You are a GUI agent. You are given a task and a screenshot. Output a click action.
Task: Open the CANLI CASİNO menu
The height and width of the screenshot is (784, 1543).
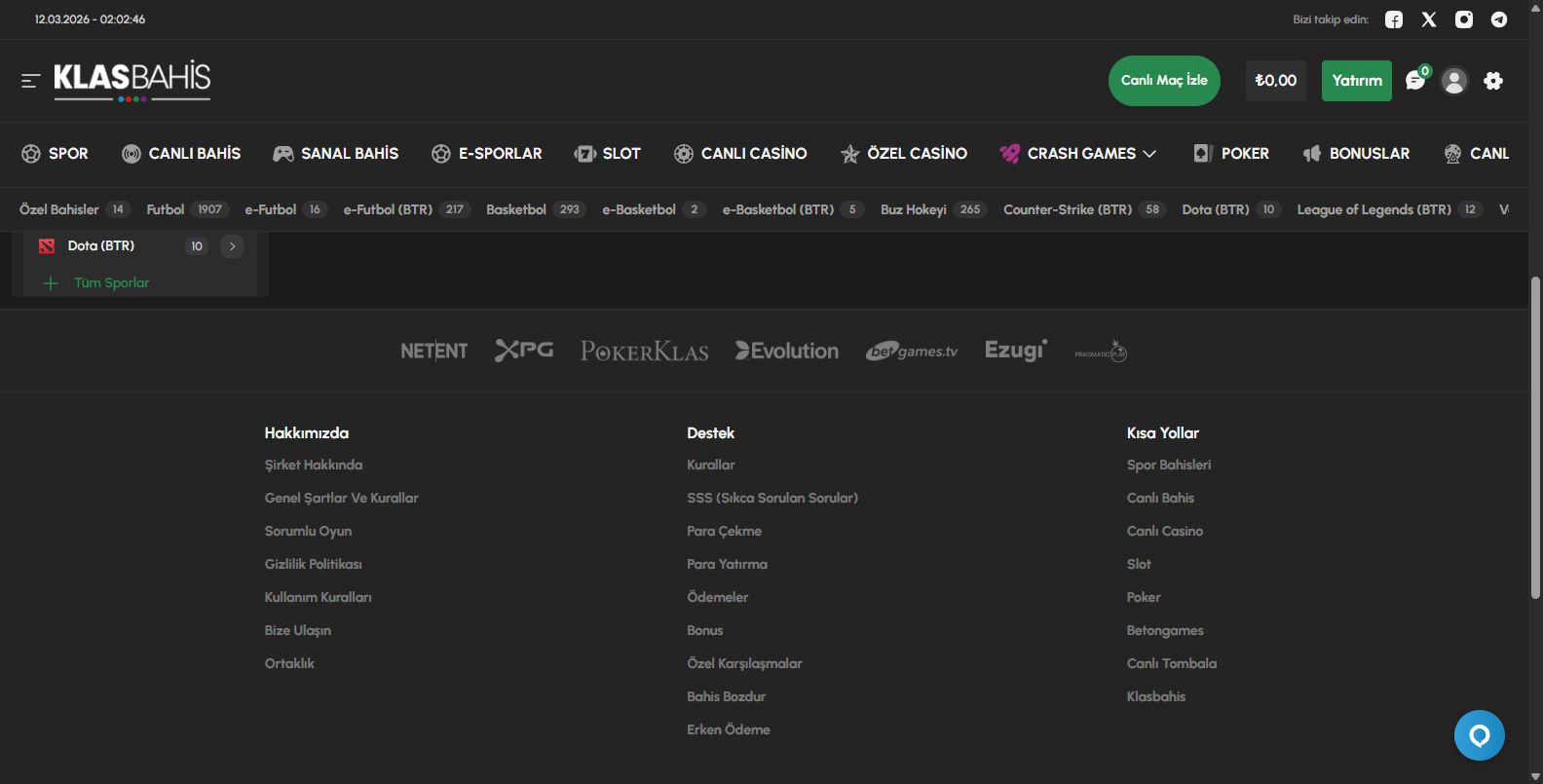740,154
